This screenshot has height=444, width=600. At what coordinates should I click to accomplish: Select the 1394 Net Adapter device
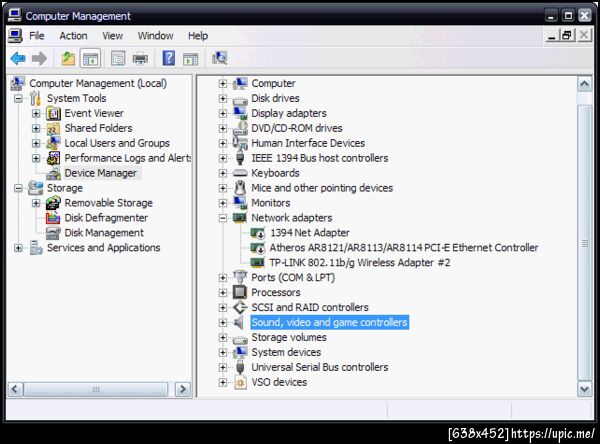[x=310, y=233]
